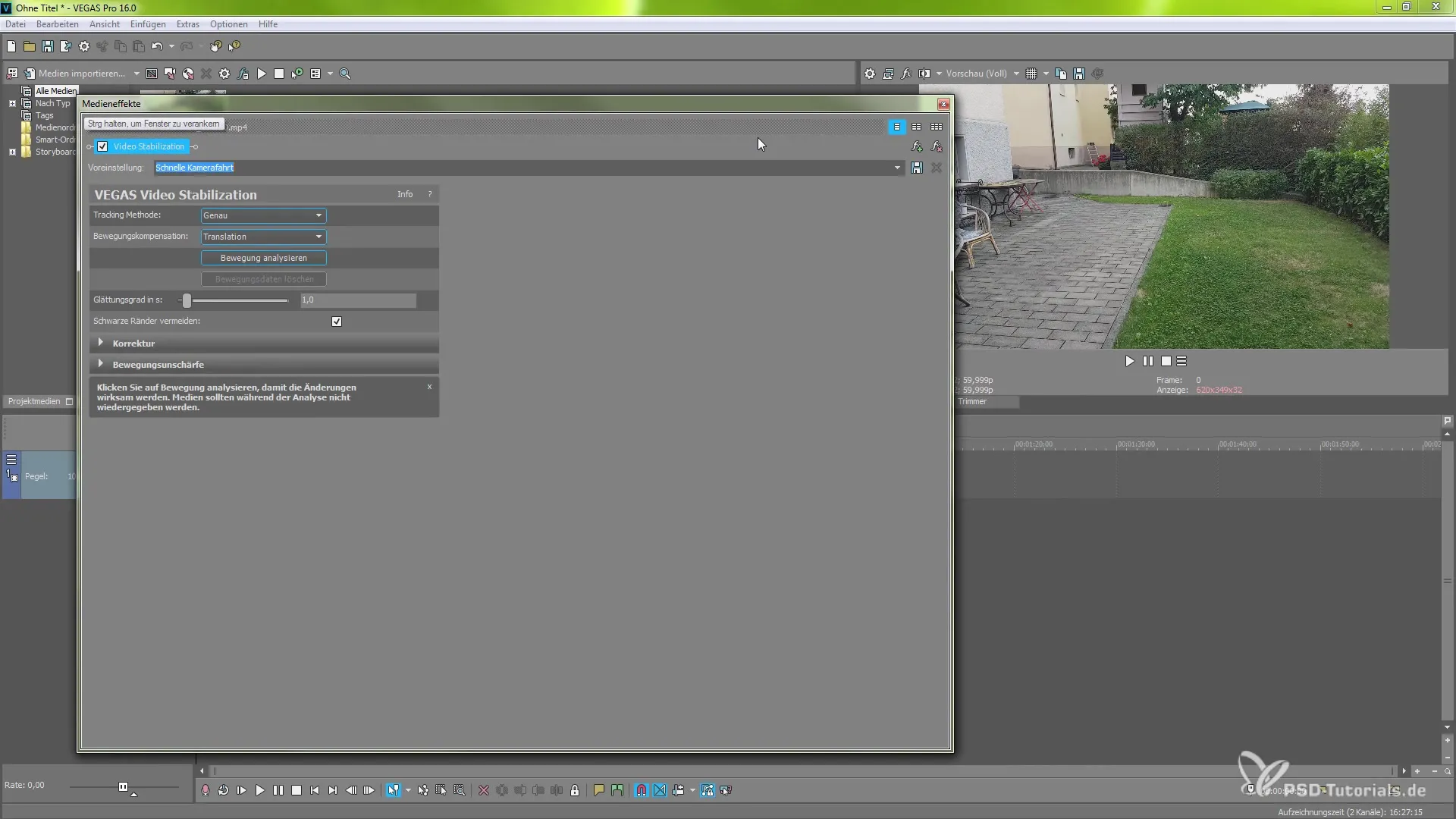
Task: Toggle snapping magnet icon in timeline toolbar
Action: [642, 790]
